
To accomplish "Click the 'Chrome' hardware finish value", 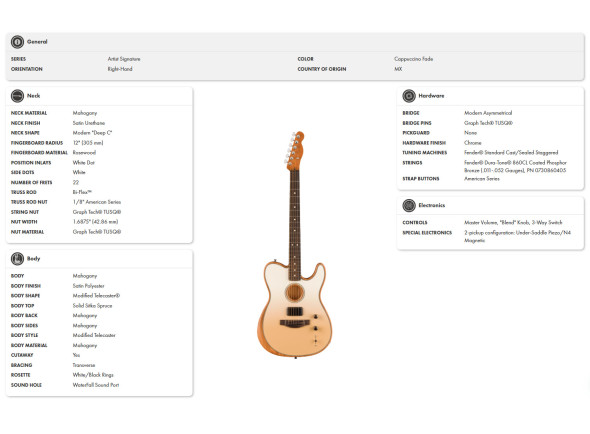I will click(x=473, y=143).
